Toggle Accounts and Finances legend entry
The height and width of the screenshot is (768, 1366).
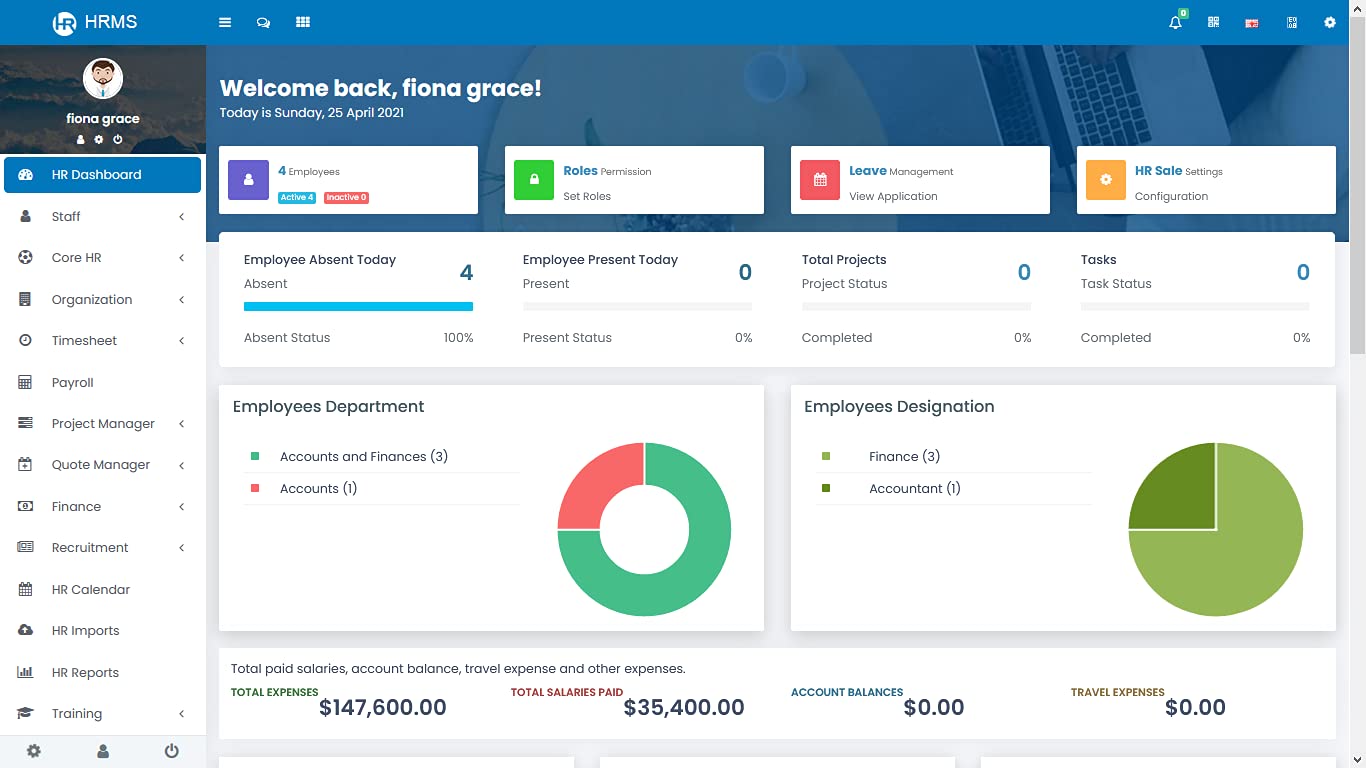[x=363, y=456]
